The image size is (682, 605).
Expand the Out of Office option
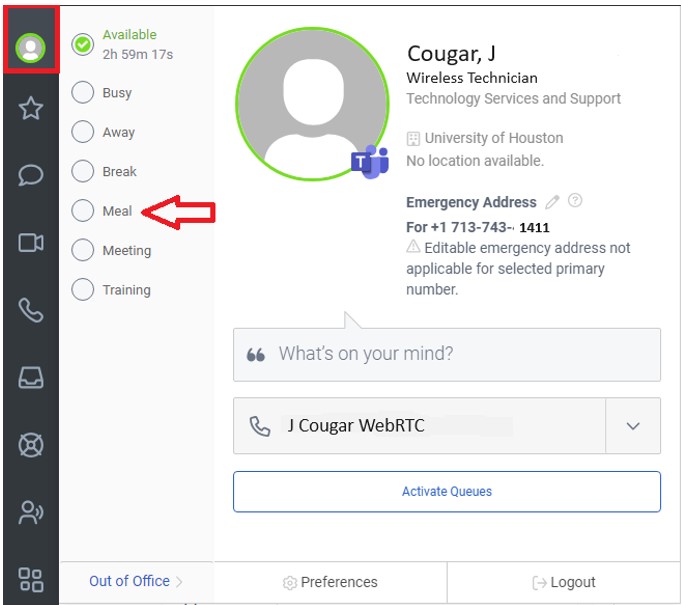pos(136,581)
